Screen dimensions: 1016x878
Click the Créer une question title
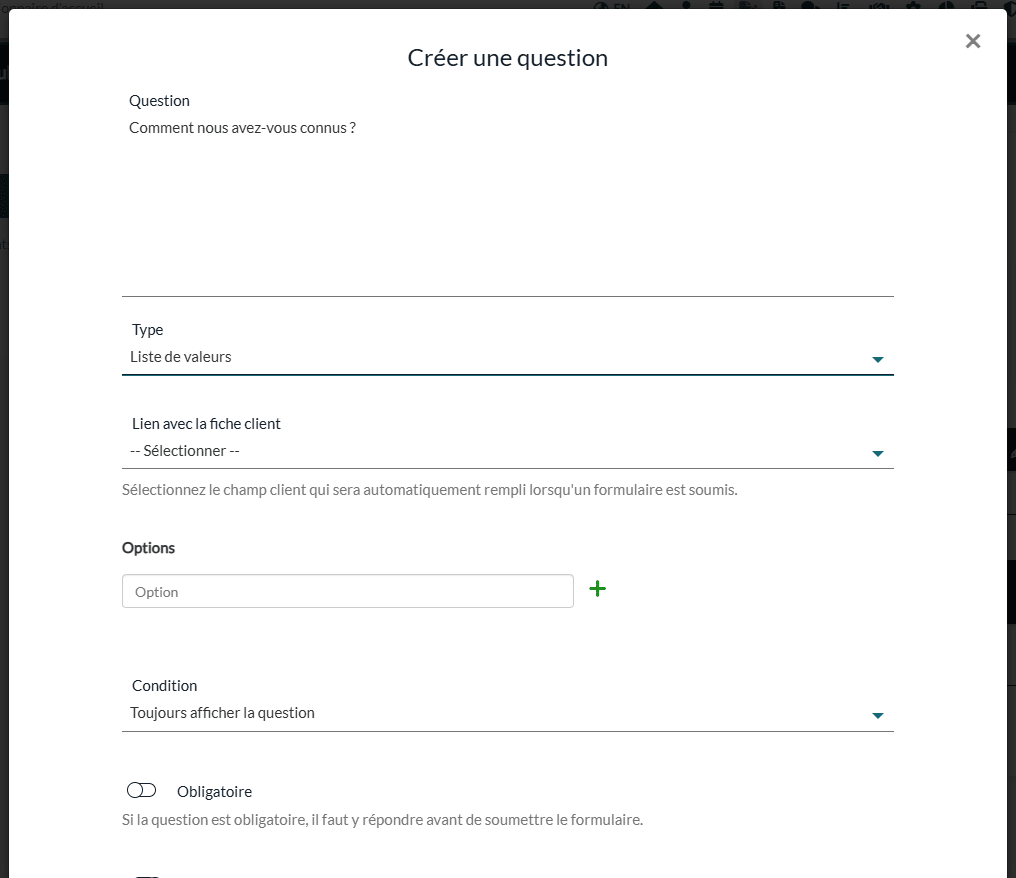[x=507, y=58]
